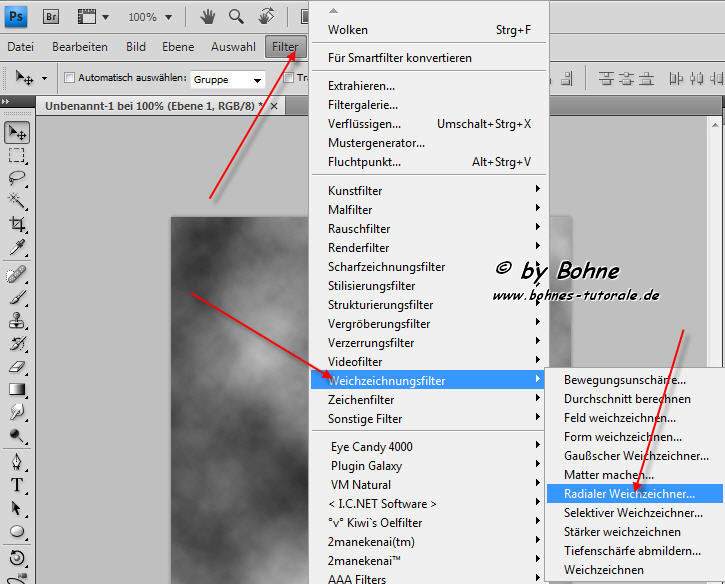Select the Clone Stamp tool
Image resolution: width=725 pixels, height=584 pixels.
coord(17,321)
